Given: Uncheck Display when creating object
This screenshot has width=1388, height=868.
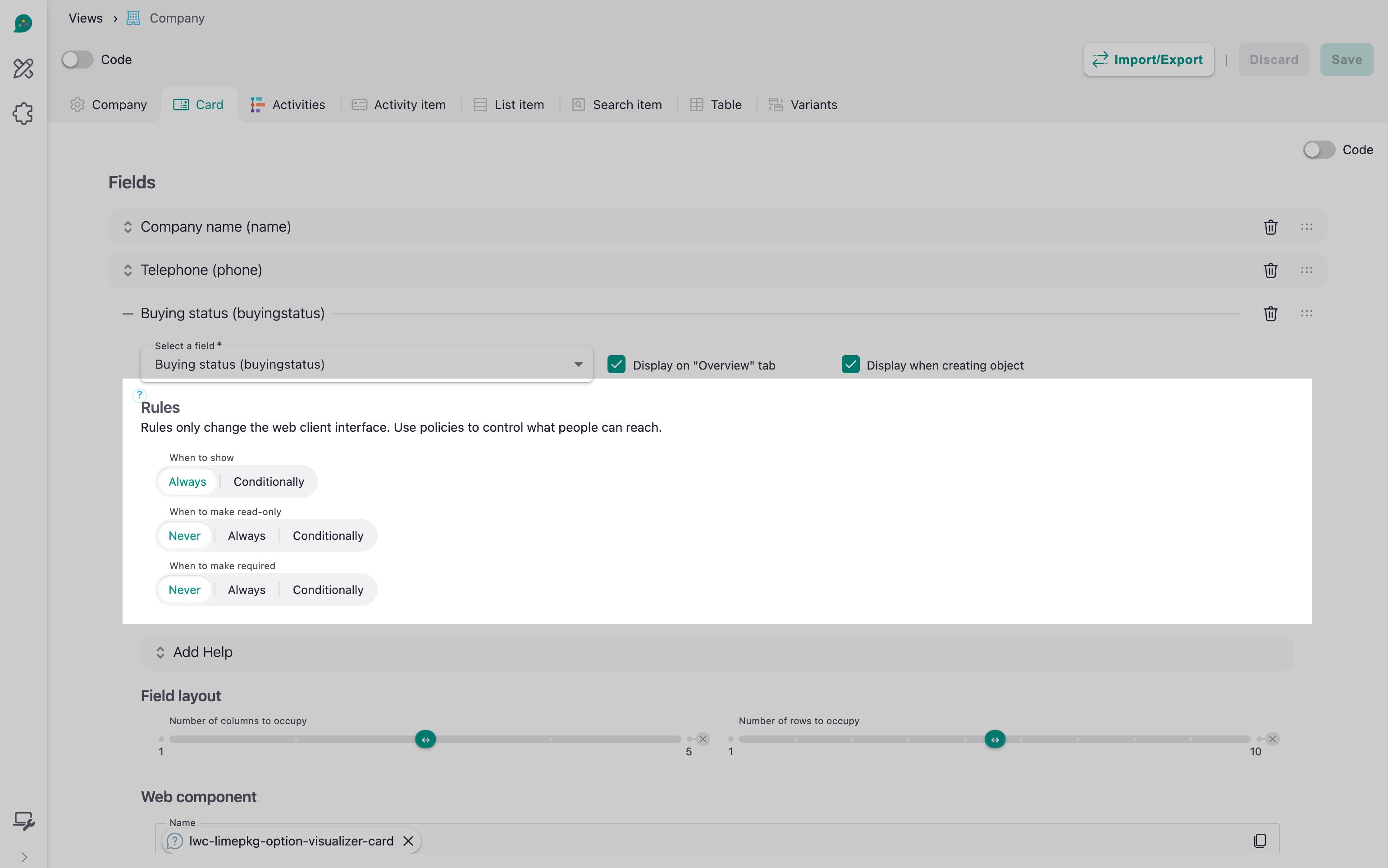Looking at the screenshot, I should click(851, 365).
